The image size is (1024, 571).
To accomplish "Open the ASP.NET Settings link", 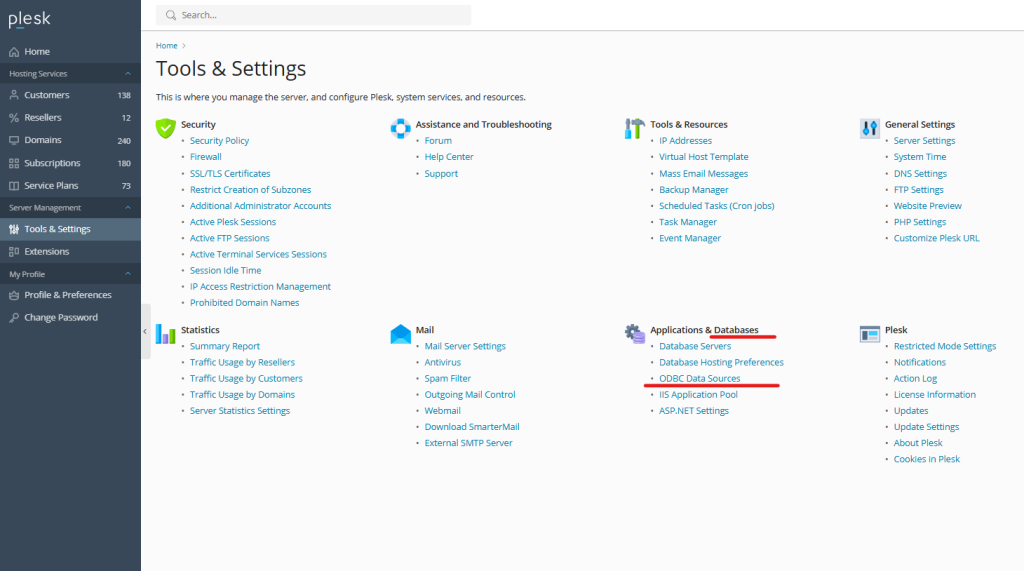I will pos(694,411).
